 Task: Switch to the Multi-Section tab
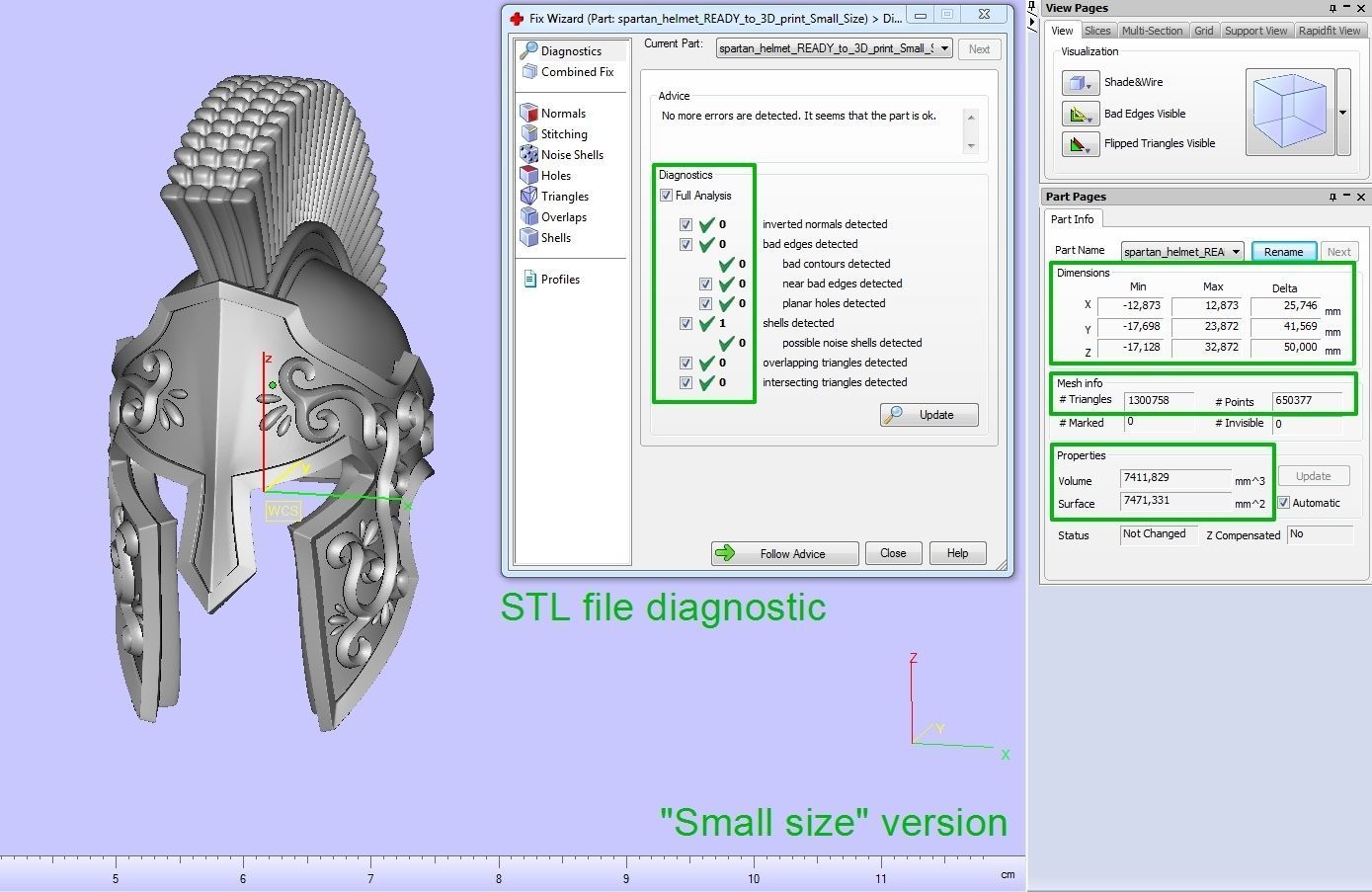coord(1152,31)
